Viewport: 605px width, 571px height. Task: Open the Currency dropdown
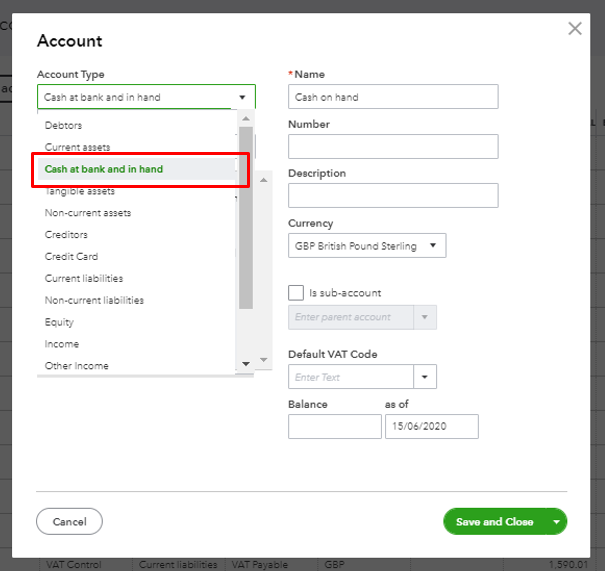(367, 246)
